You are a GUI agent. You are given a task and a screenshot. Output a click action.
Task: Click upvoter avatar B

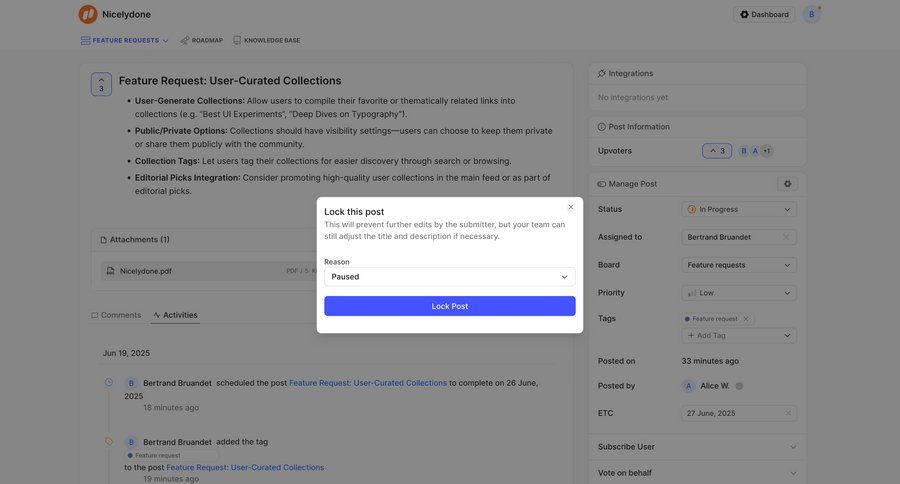pyautogui.click(x=744, y=151)
